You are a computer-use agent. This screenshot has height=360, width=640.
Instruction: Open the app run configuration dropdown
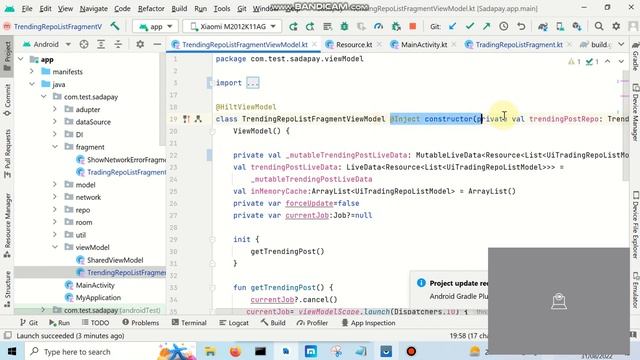pyautogui.click(x=156, y=27)
